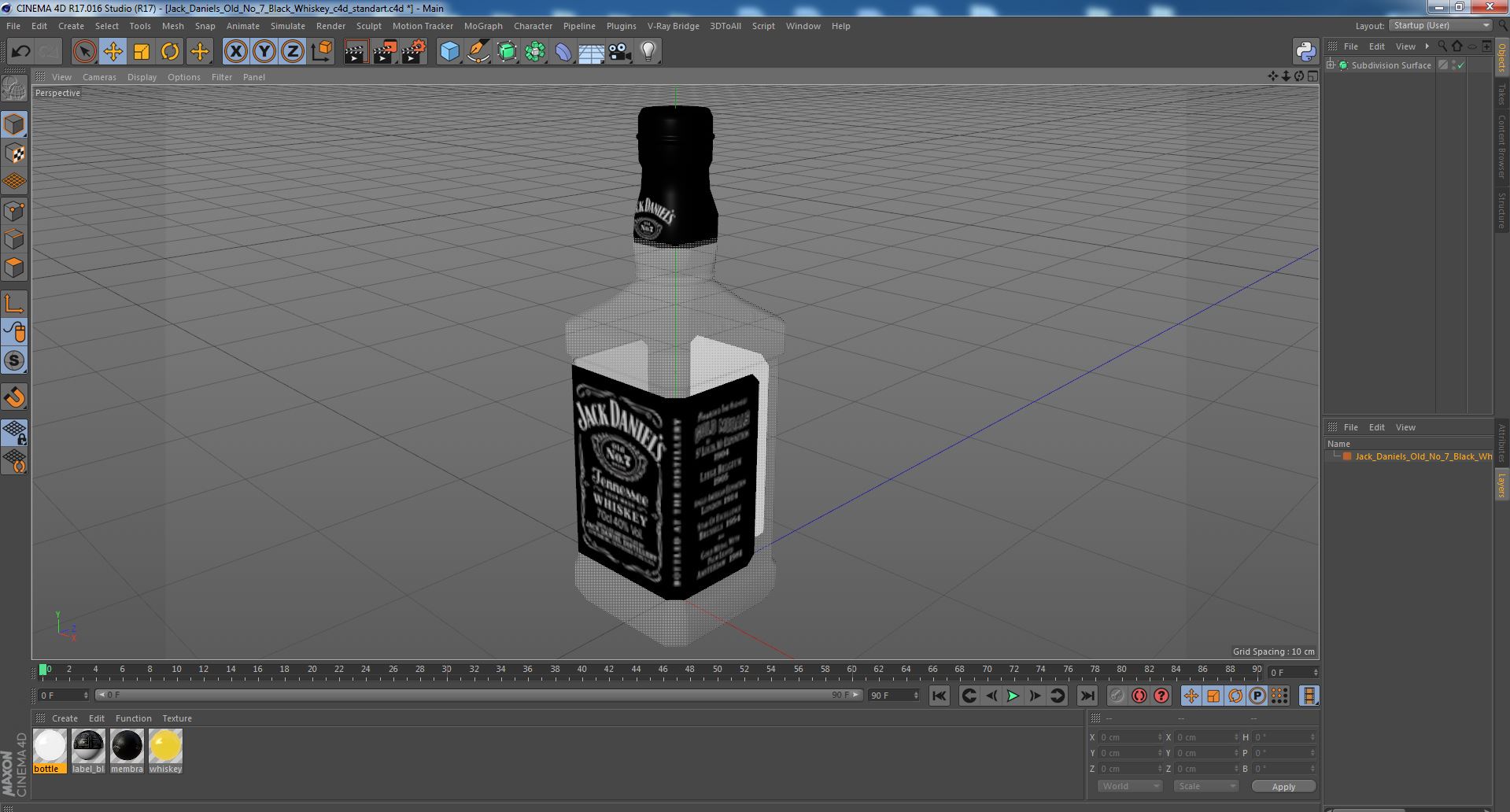1510x812 pixels.
Task: Click the Python script icon
Action: click(x=1305, y=52)
